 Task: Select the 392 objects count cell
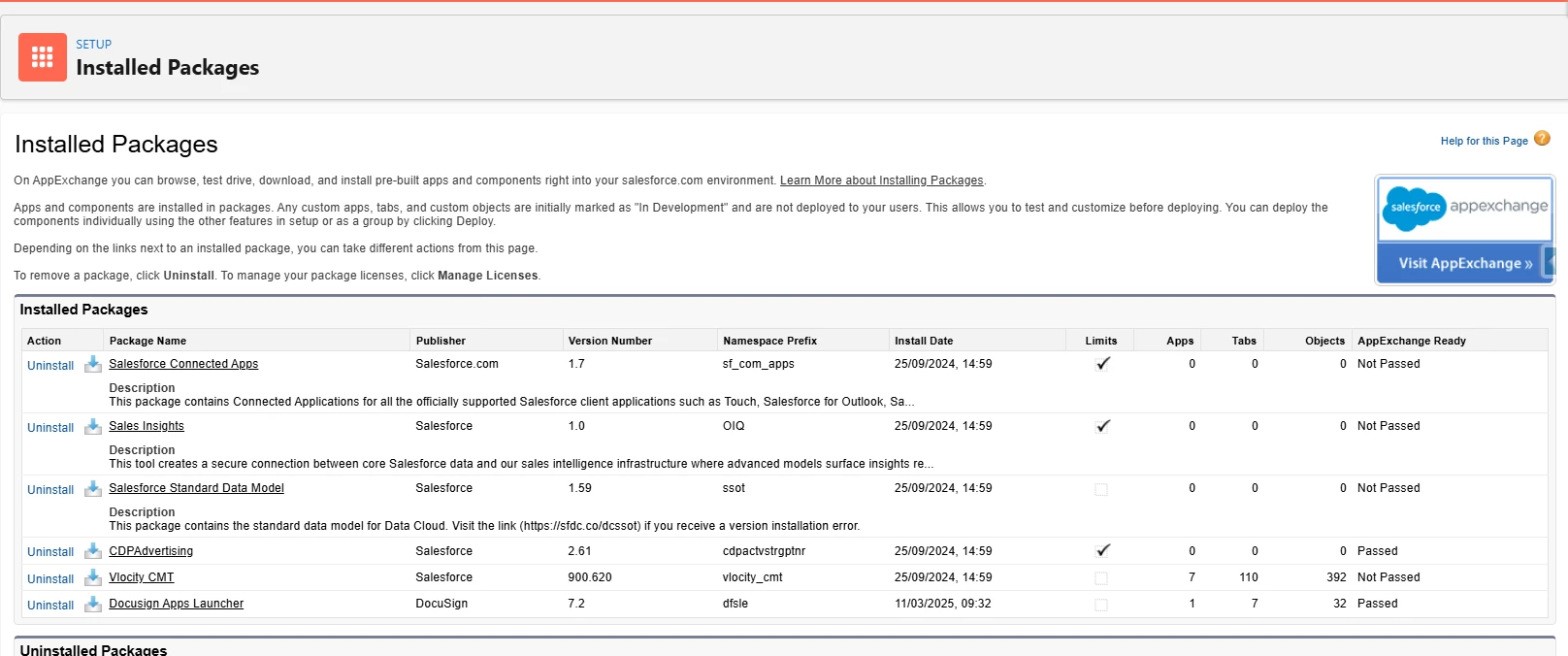pos(1336,577)
